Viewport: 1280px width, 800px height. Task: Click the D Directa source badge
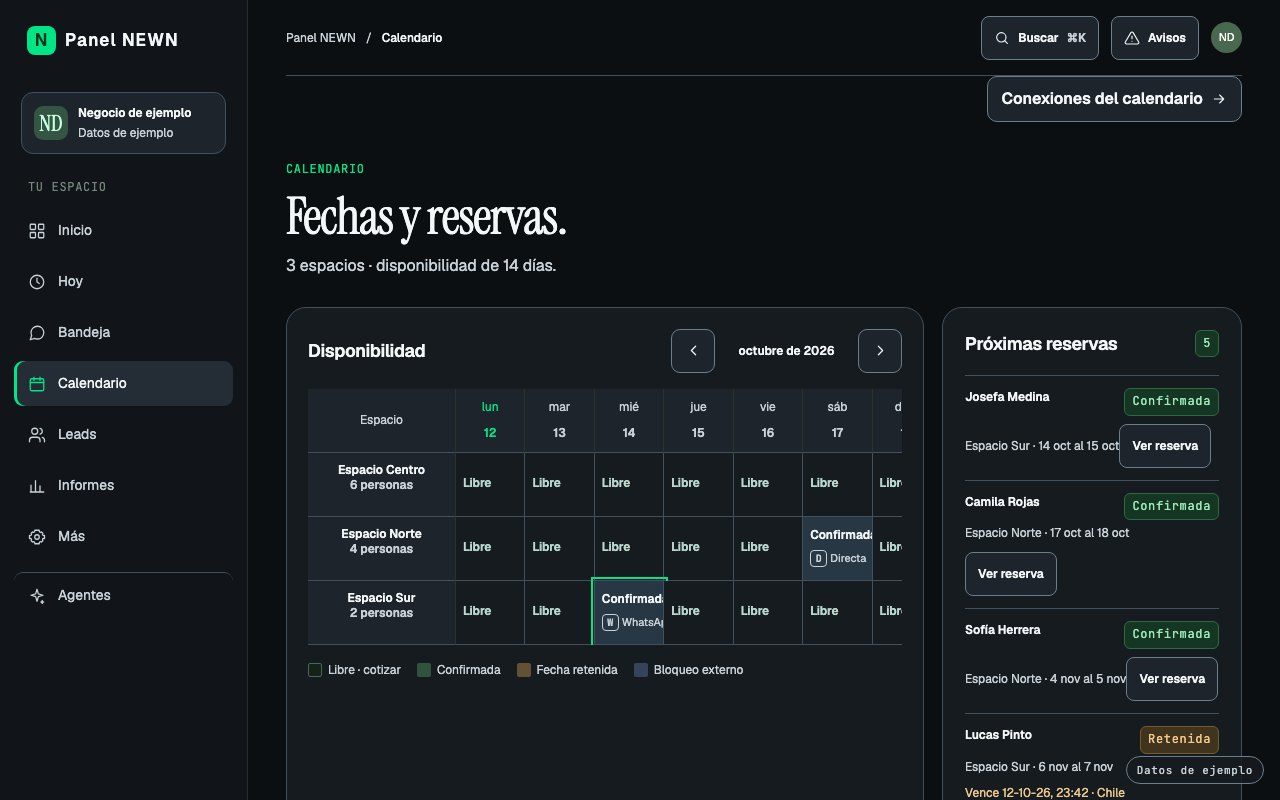click(x=818, y=558)
